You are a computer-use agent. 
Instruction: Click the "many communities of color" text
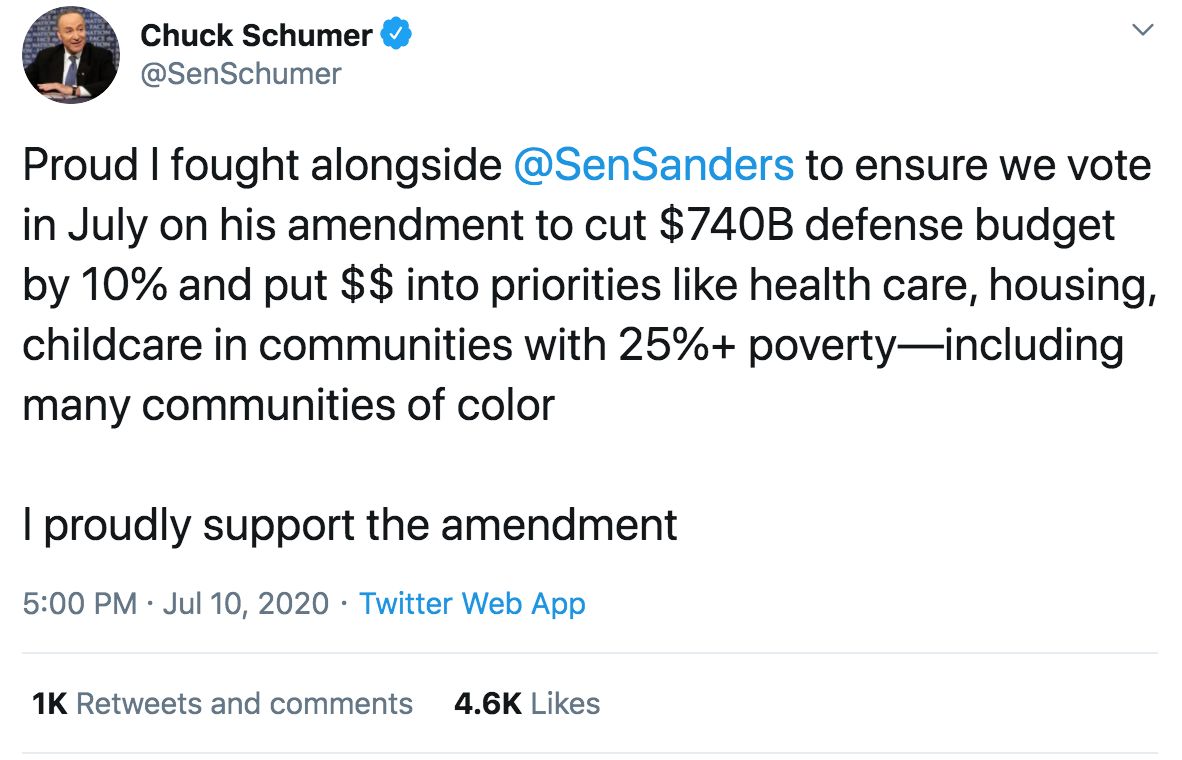(288, 406)
